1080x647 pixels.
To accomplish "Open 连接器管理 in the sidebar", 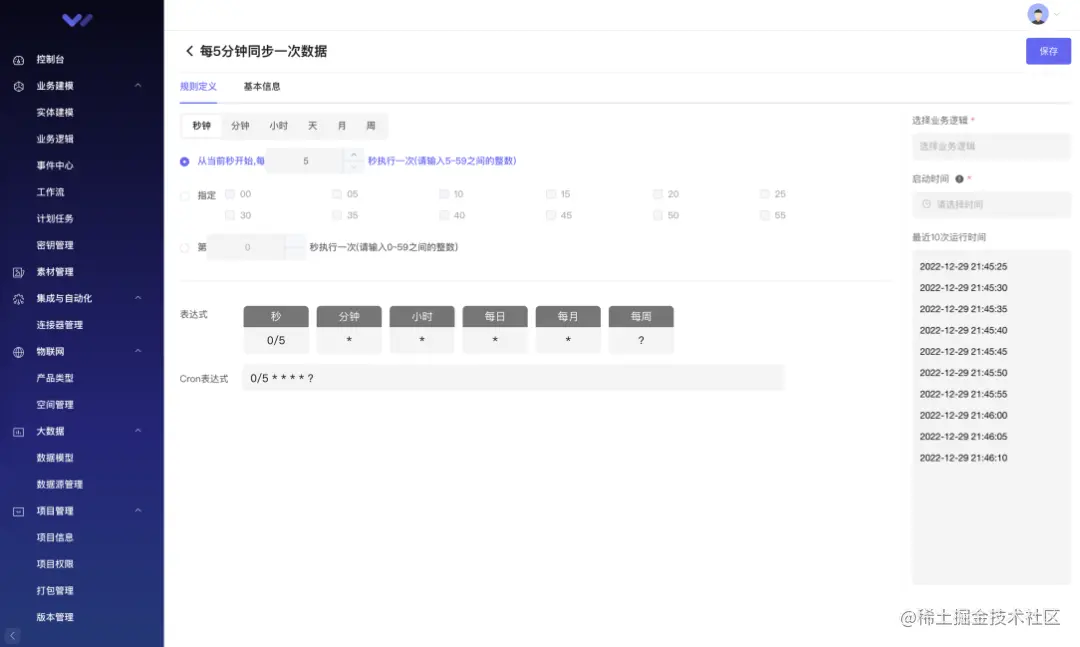I will [x=60, y=325].
